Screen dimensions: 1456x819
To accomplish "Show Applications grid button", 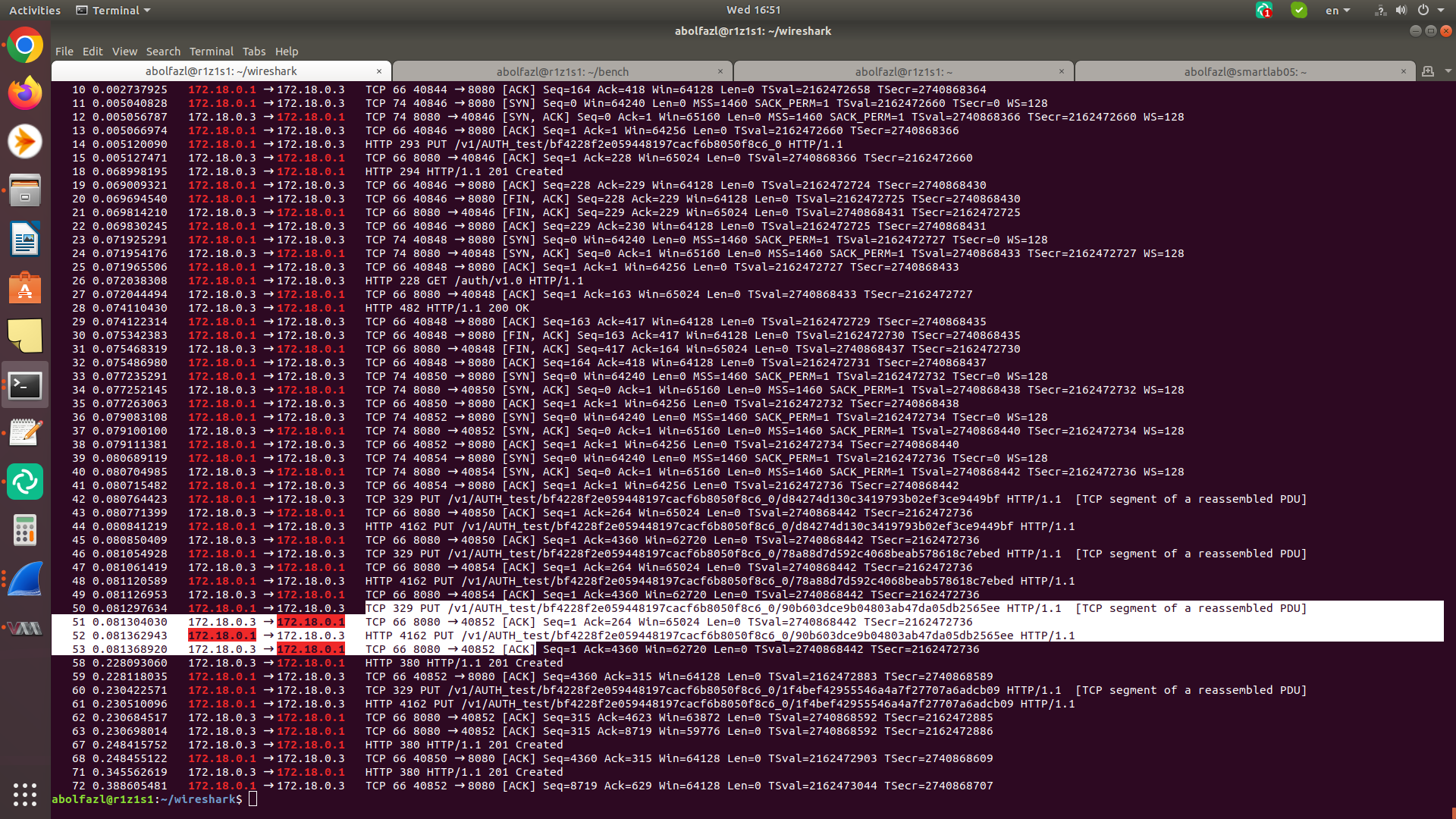I will coord(25,794).
